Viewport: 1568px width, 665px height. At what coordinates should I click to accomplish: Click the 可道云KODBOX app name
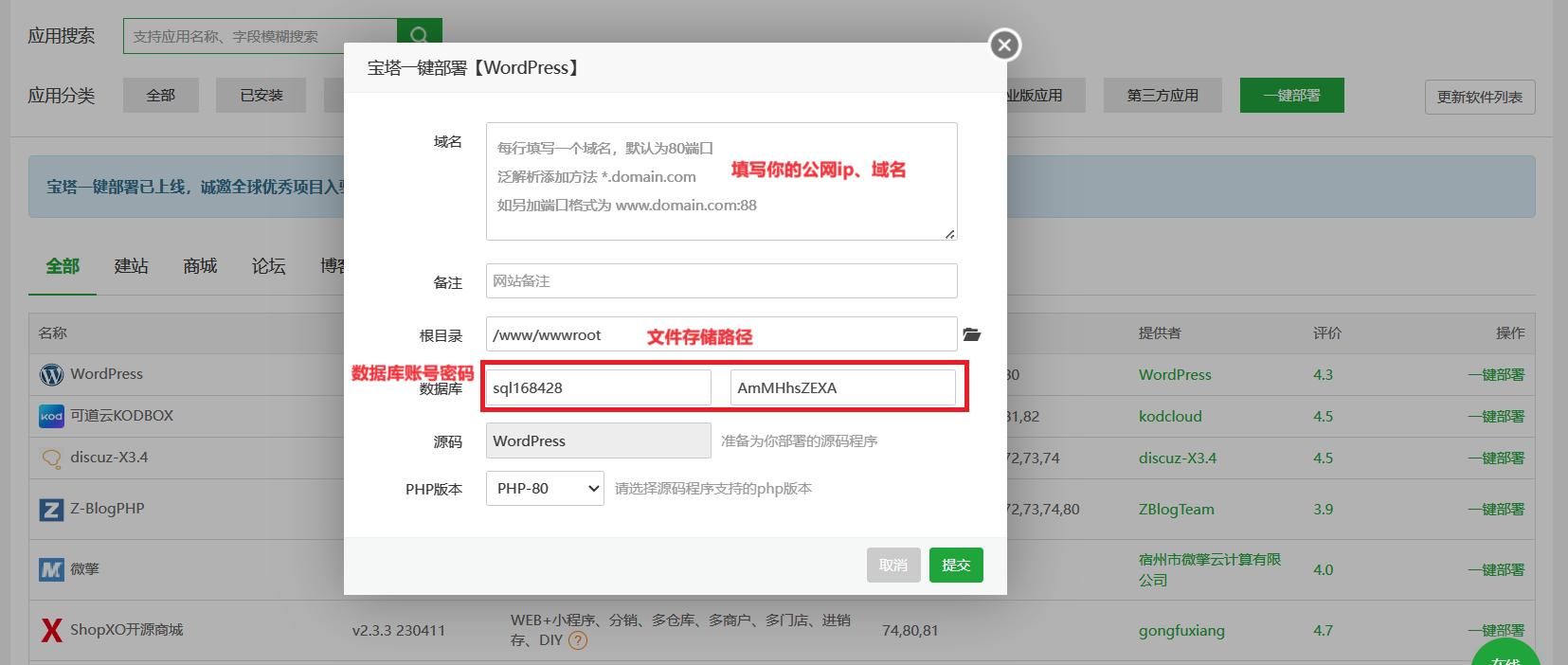(x=121, y=416)
